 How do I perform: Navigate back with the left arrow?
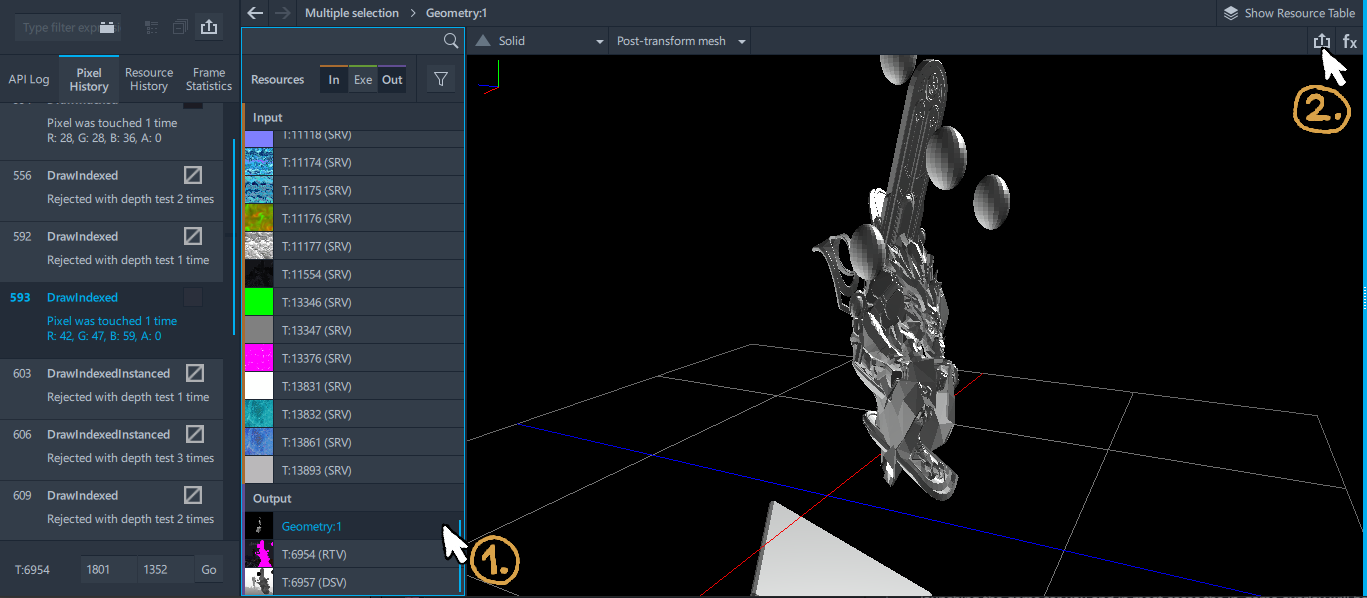coord(255,13)
